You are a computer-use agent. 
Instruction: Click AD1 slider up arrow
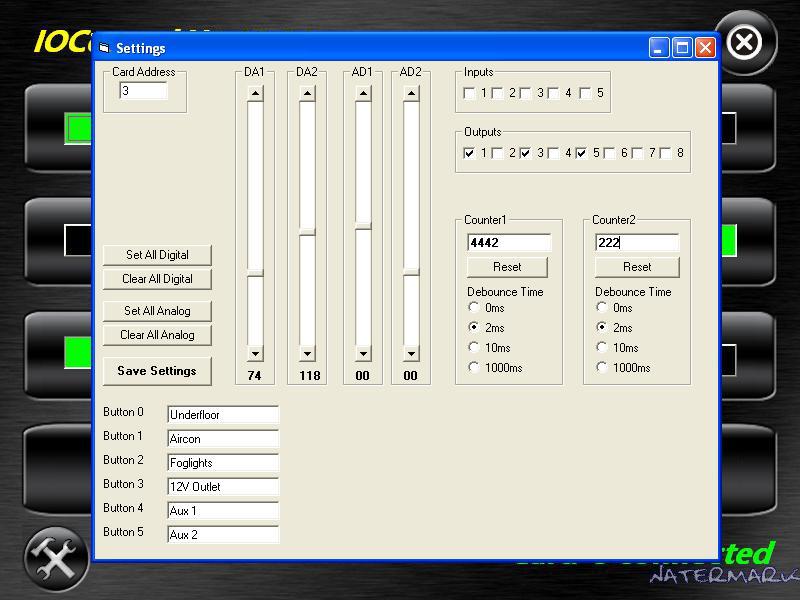point(363,94)
